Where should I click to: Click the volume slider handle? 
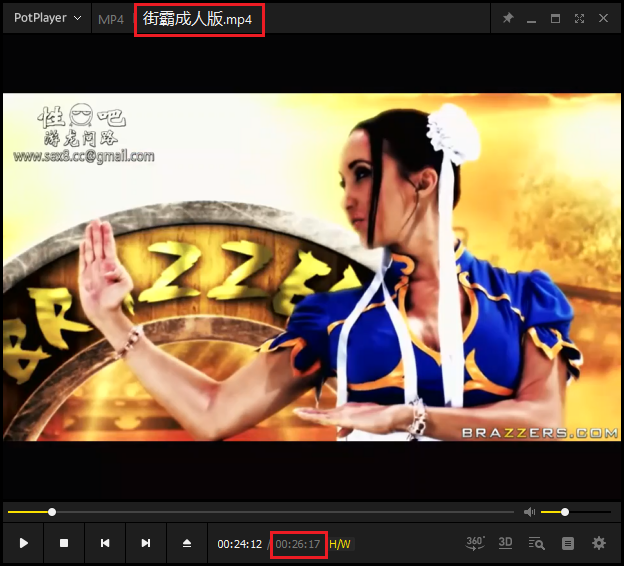pyautogui.click(x=565, y=512)
